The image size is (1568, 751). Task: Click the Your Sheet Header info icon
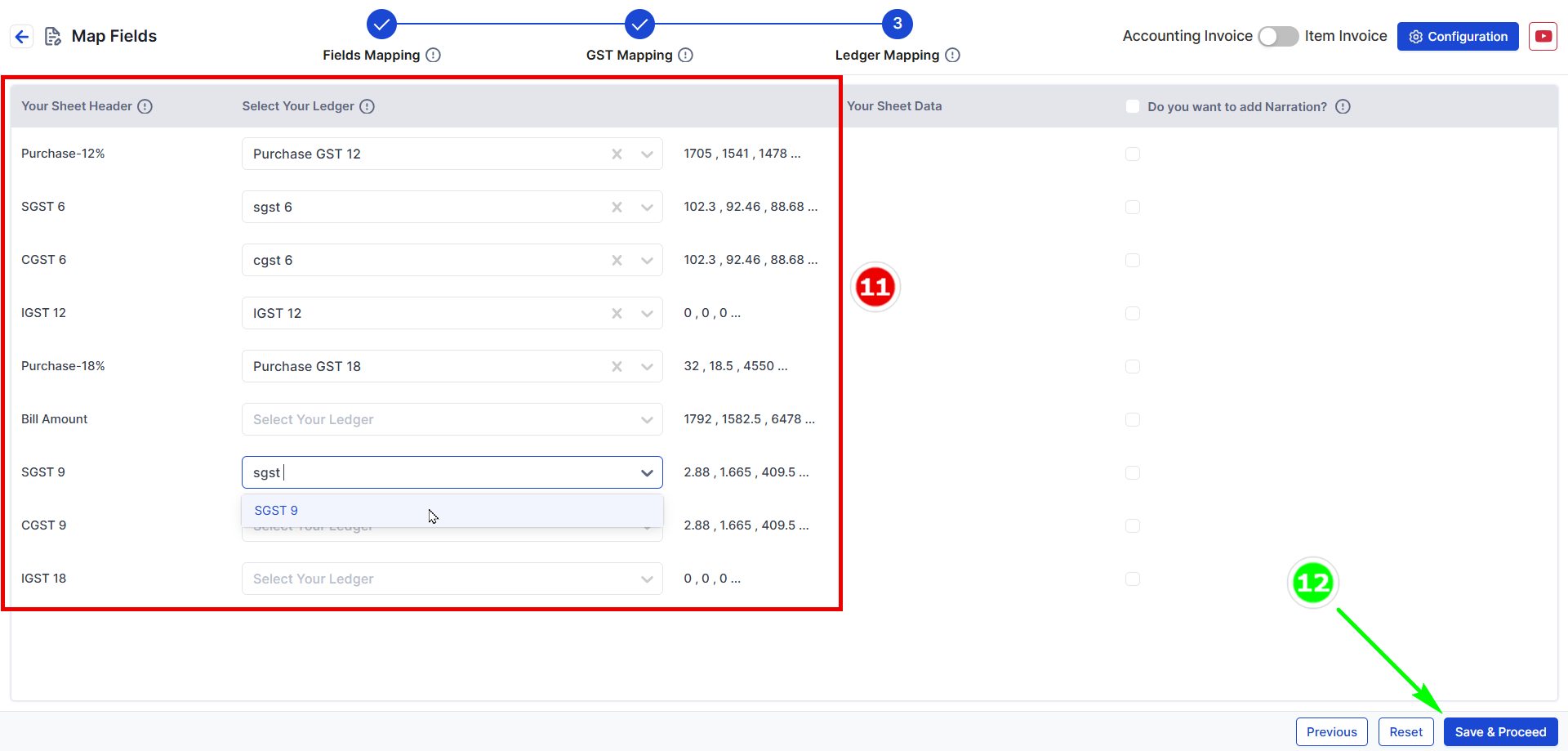(x=145, y=106)
